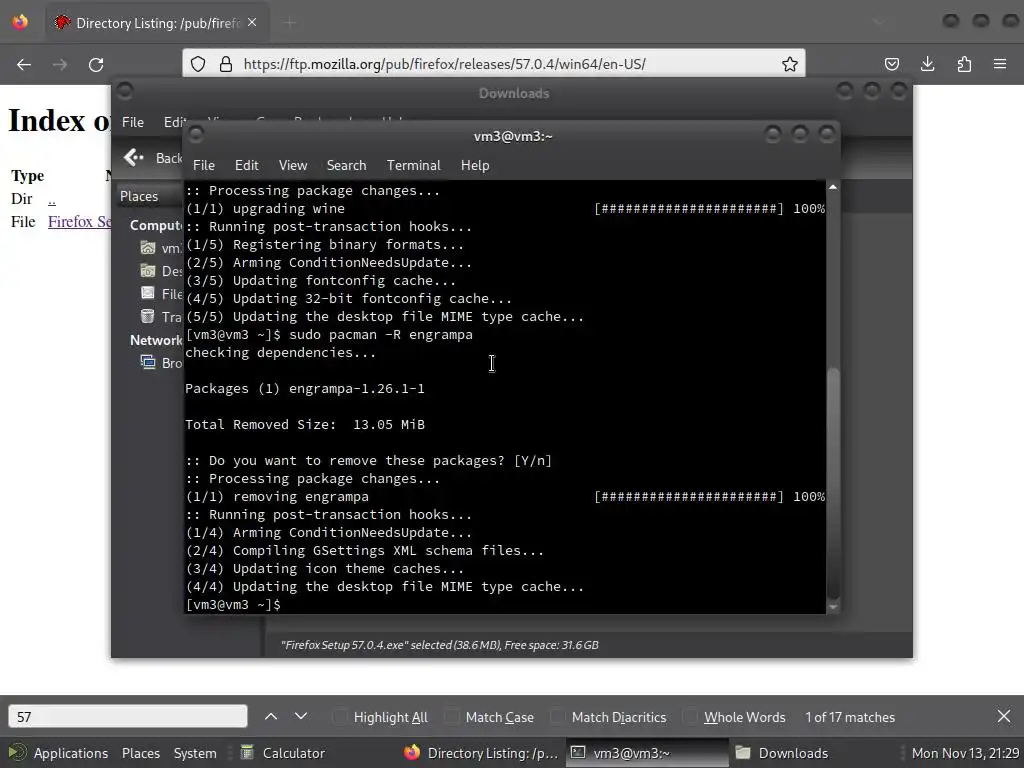1024x768 pixels.
Task: Jump to next find match
Action: click(301, 716)
